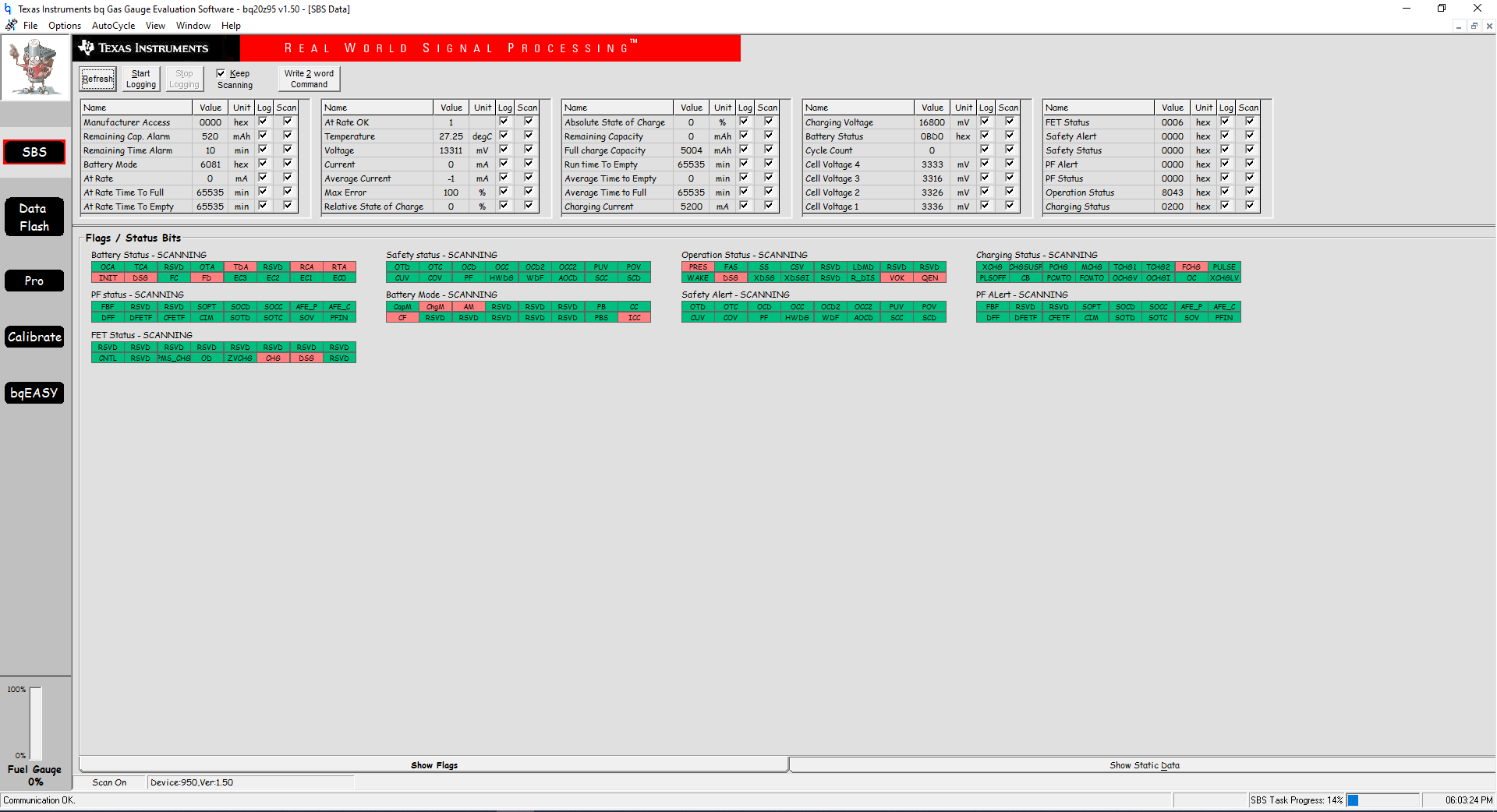This screenshot has width=1497, height=812.
Task: Click the Texas Instruments logo banner
Action: click(157, 48)
